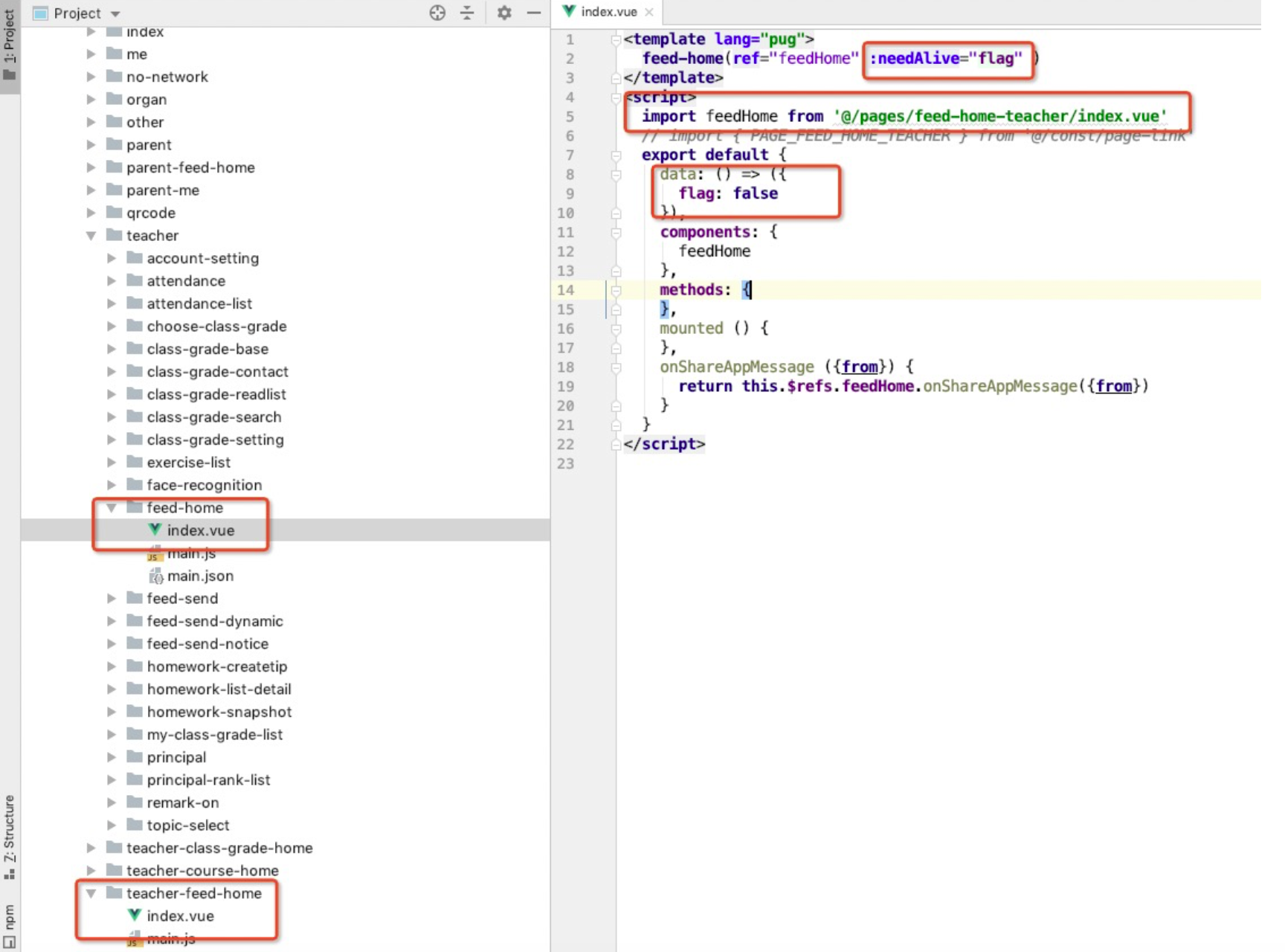Click the 'flag: false' text on line 9
The height and width of the screenshot is (952, 1285).
click(x=728, y=193)
